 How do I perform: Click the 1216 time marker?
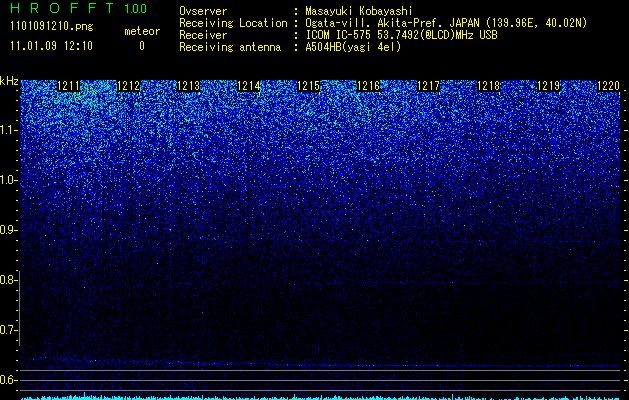pyautogui.click(x=368, y=86)
